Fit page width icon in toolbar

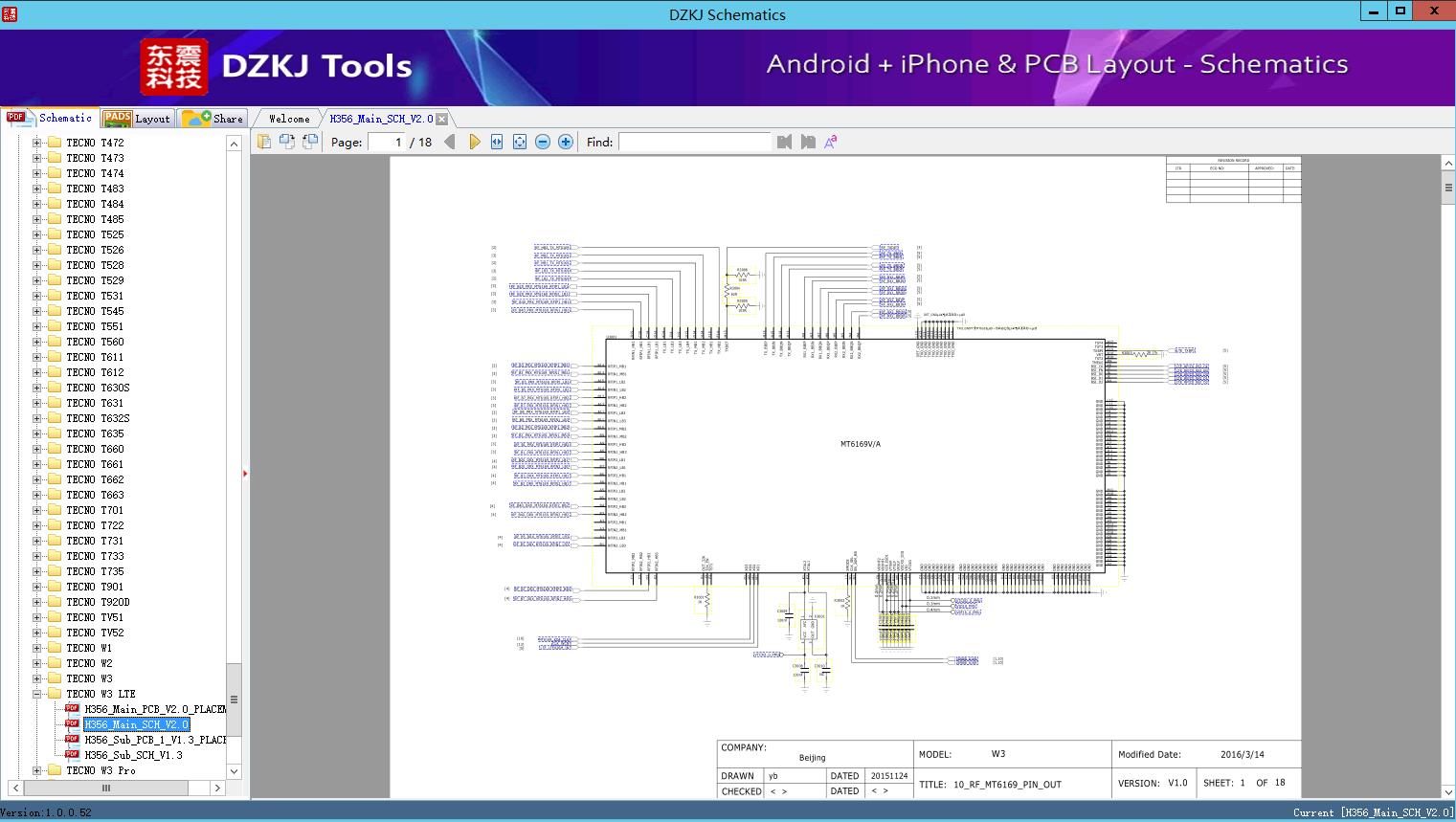(497, 142)
